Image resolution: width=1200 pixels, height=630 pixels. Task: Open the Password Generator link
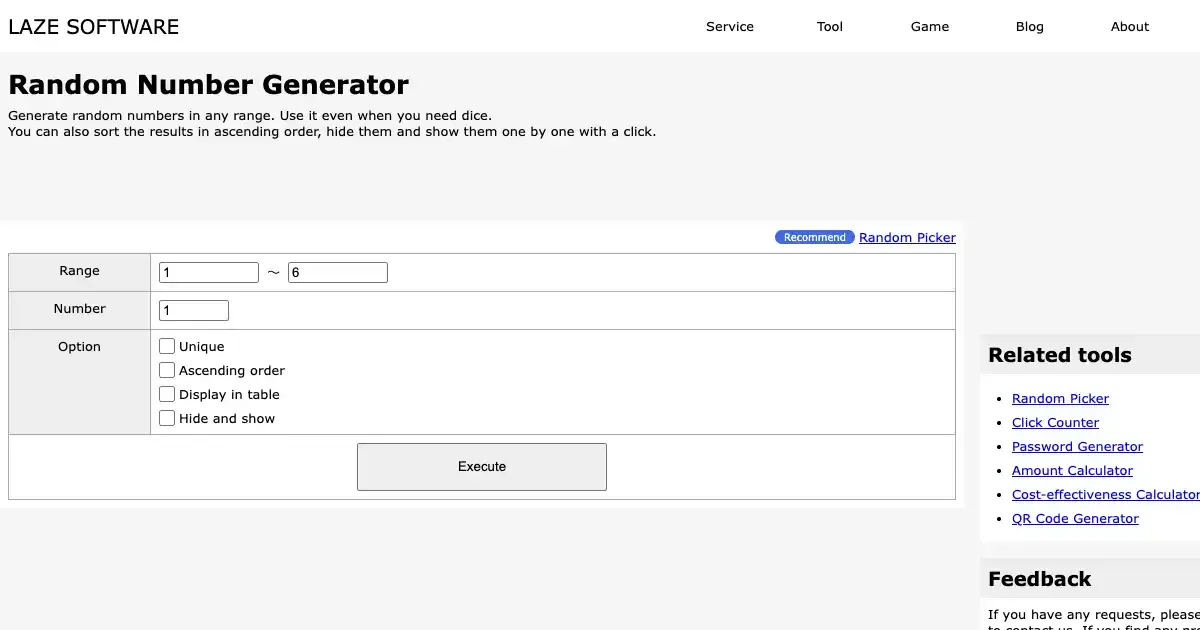(1077, 447)
